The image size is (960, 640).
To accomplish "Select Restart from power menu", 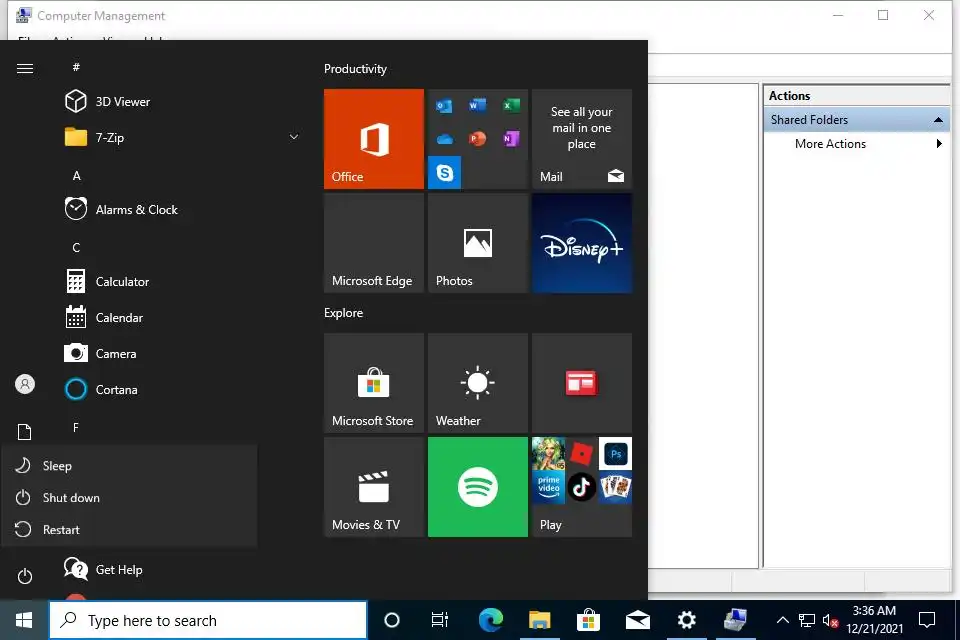I will tap(130, 530).
